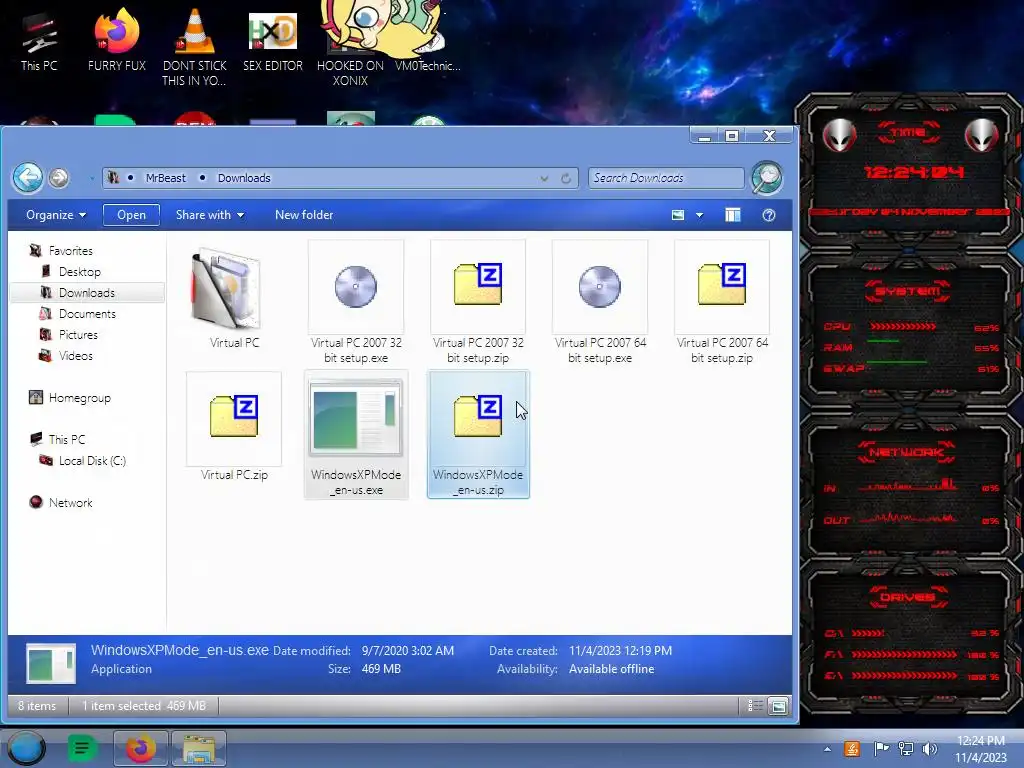Select the Virtual PC.zip file
Viewport: 1024px width, 768px height.
click(234, 428)
